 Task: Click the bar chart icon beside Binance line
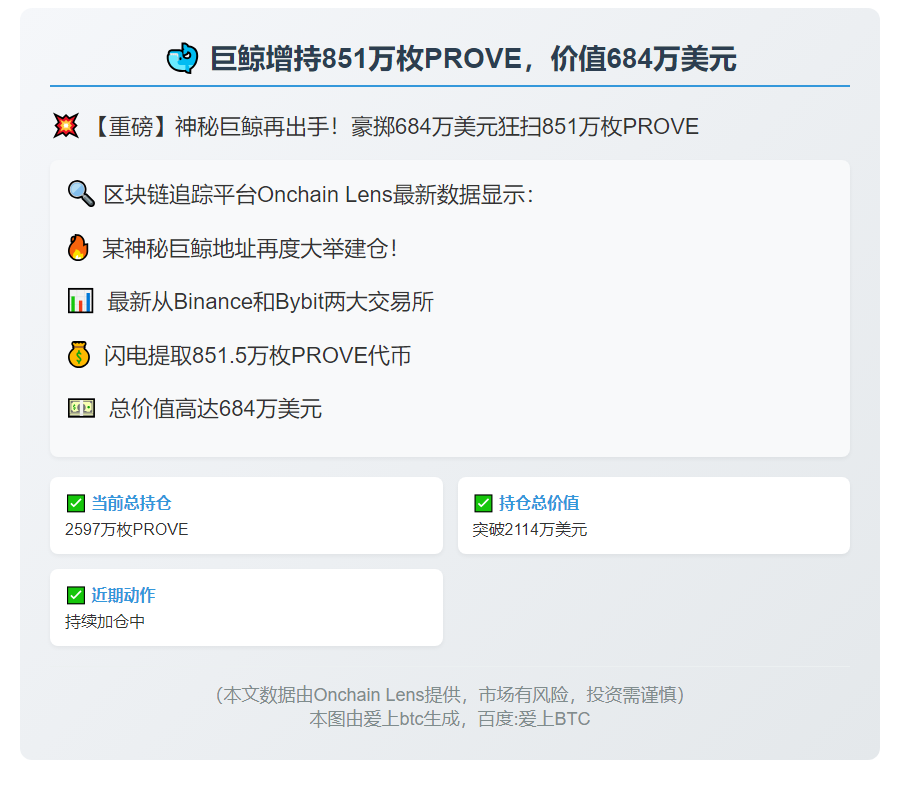[x=80, y=301]
